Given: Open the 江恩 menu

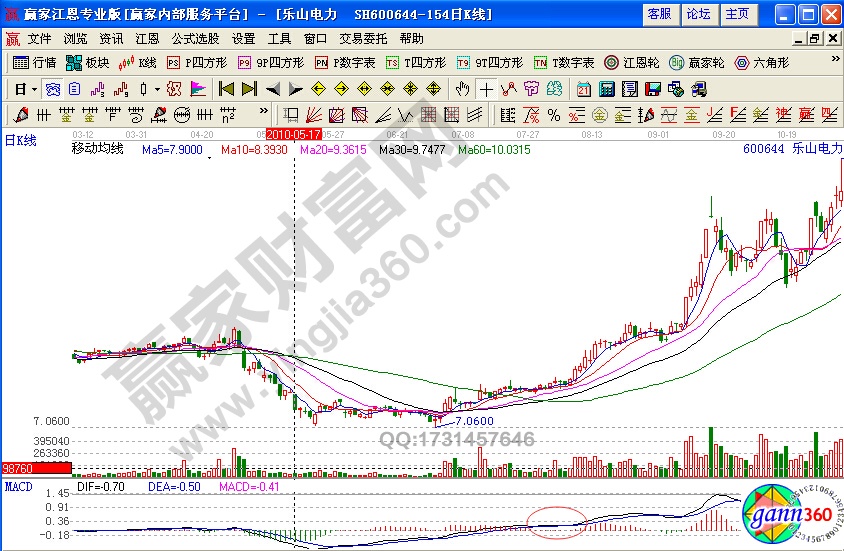Looking at the screenshot, I should coord(147,39).
